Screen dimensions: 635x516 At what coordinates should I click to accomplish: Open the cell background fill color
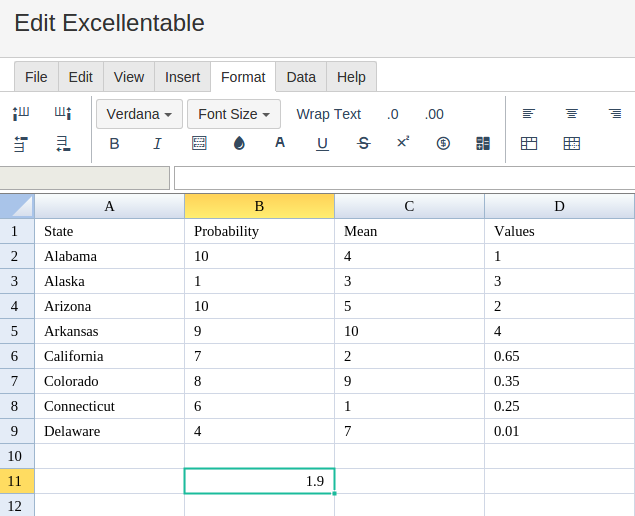point(239,143)
